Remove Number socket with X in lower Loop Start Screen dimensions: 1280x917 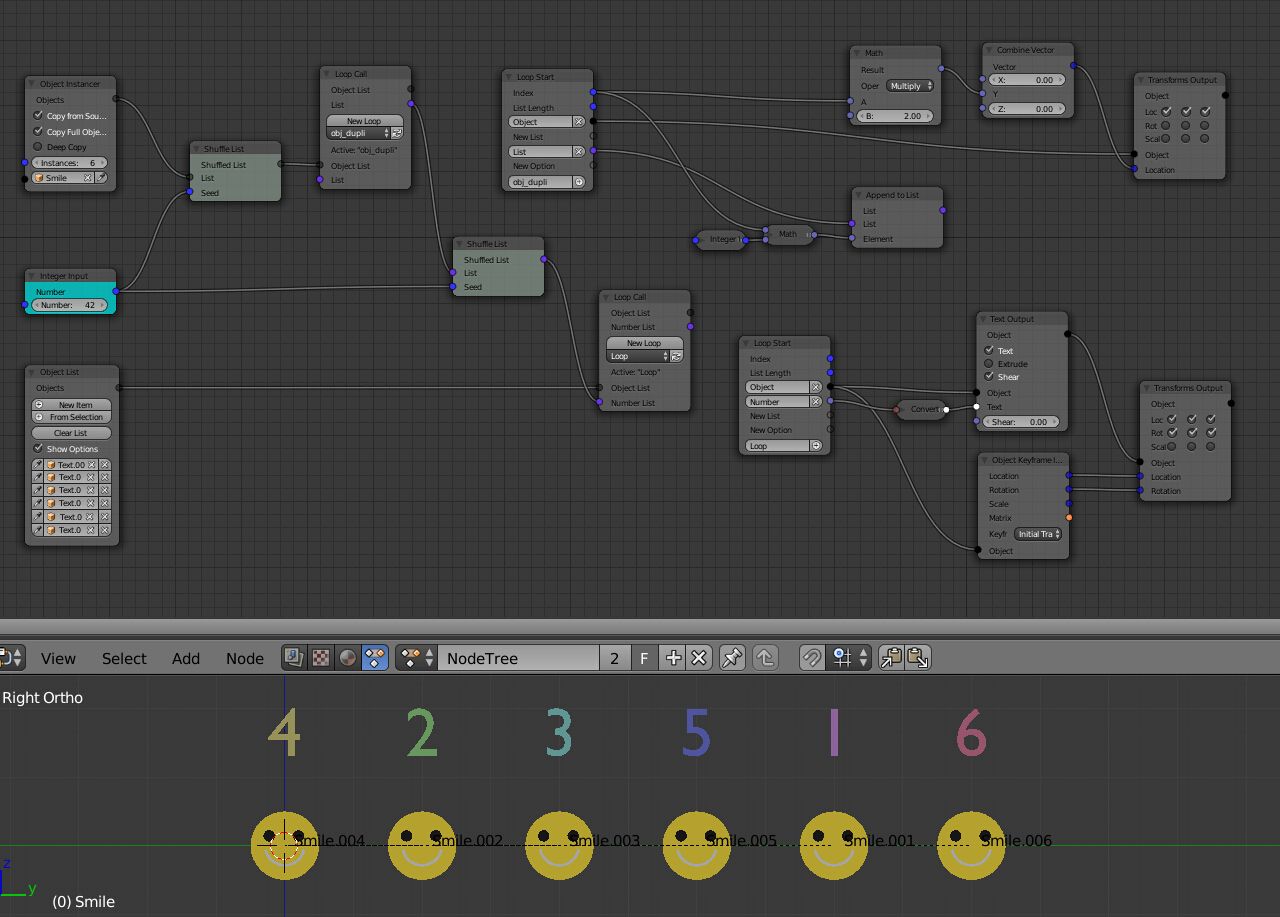pos(815,402)
